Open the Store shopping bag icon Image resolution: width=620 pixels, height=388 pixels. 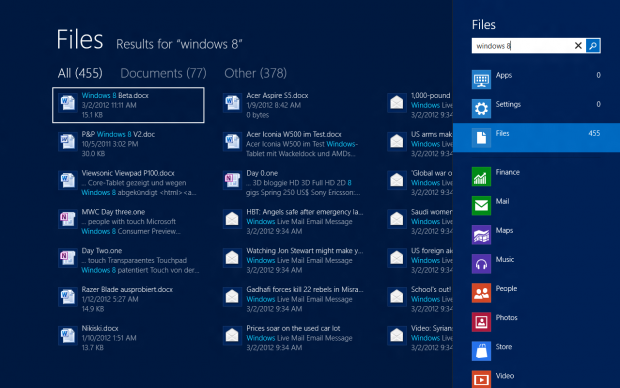coord(481,351)
